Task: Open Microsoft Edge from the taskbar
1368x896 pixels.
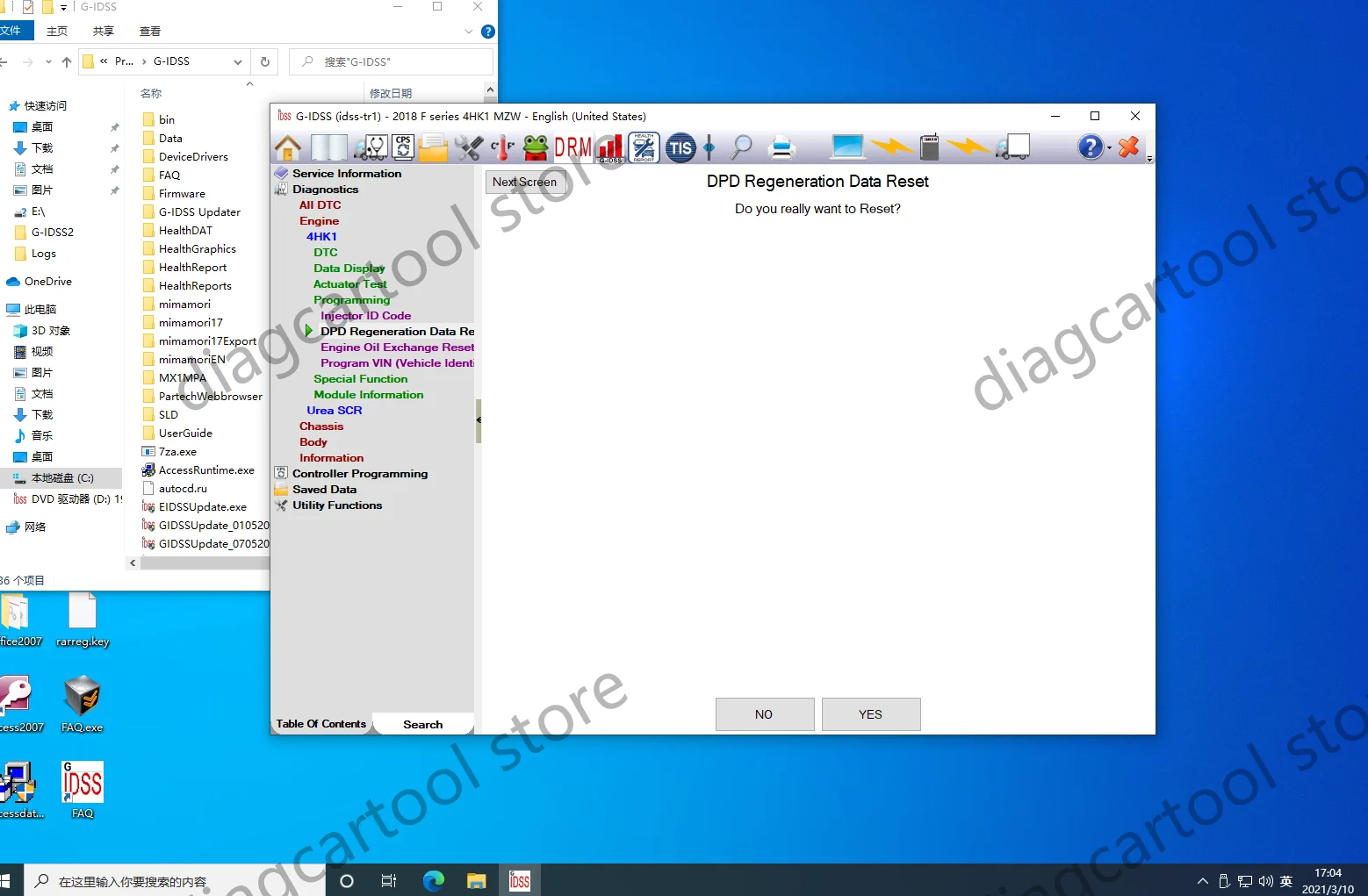Action: [x=434, y=880]
